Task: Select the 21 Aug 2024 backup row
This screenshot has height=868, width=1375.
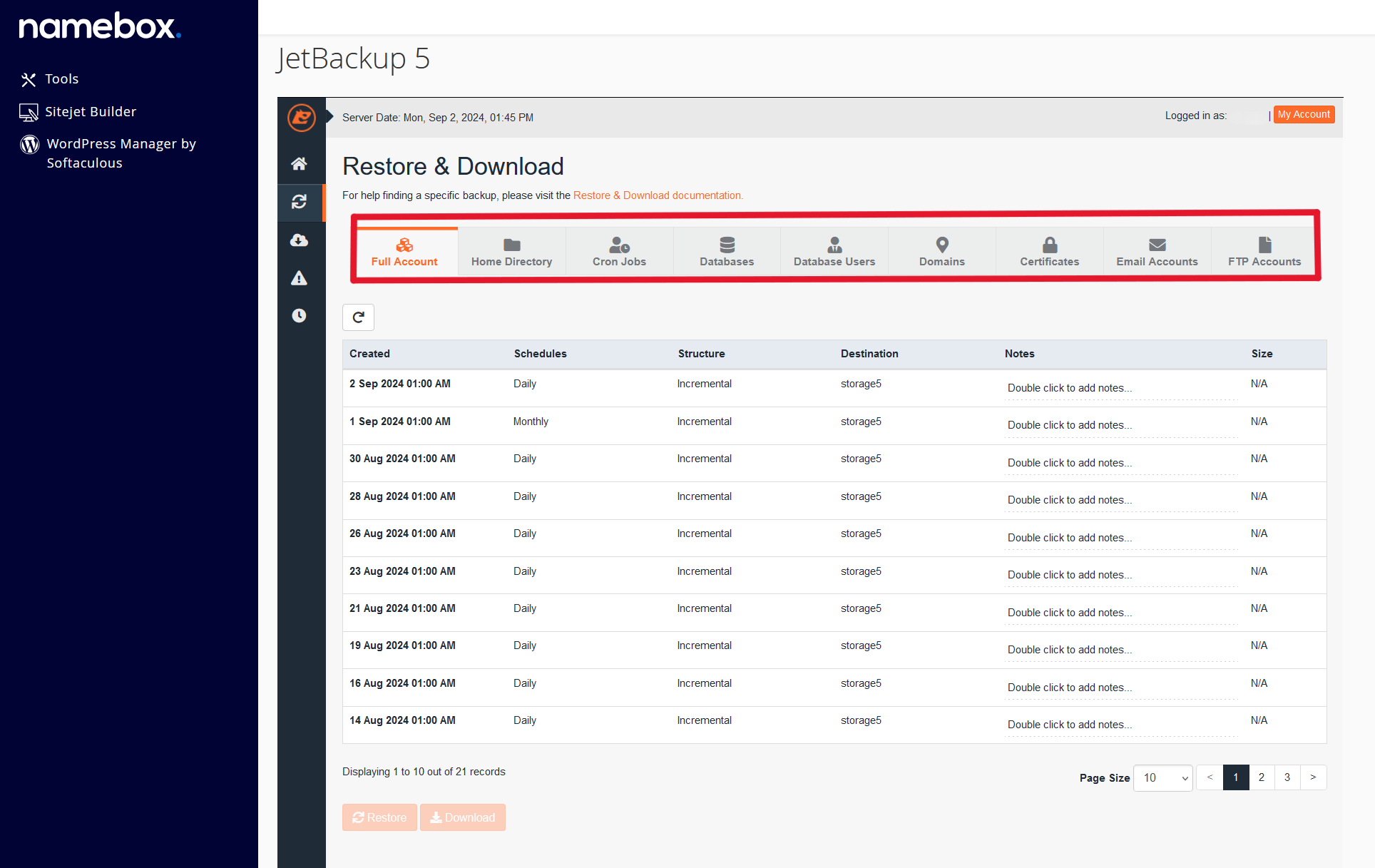Action: tap(834, 613)
